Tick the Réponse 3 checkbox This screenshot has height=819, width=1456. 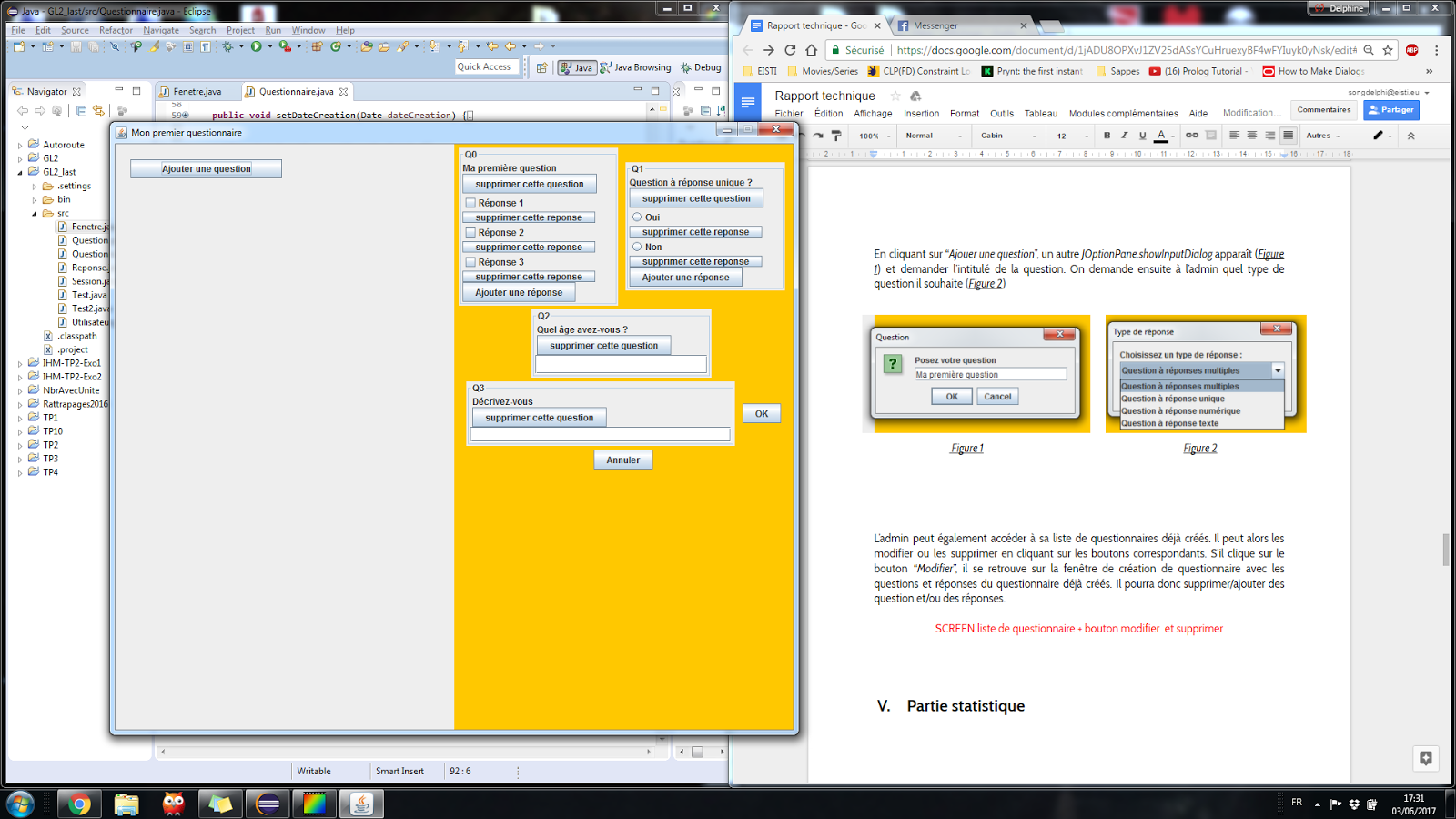(470, 262)
